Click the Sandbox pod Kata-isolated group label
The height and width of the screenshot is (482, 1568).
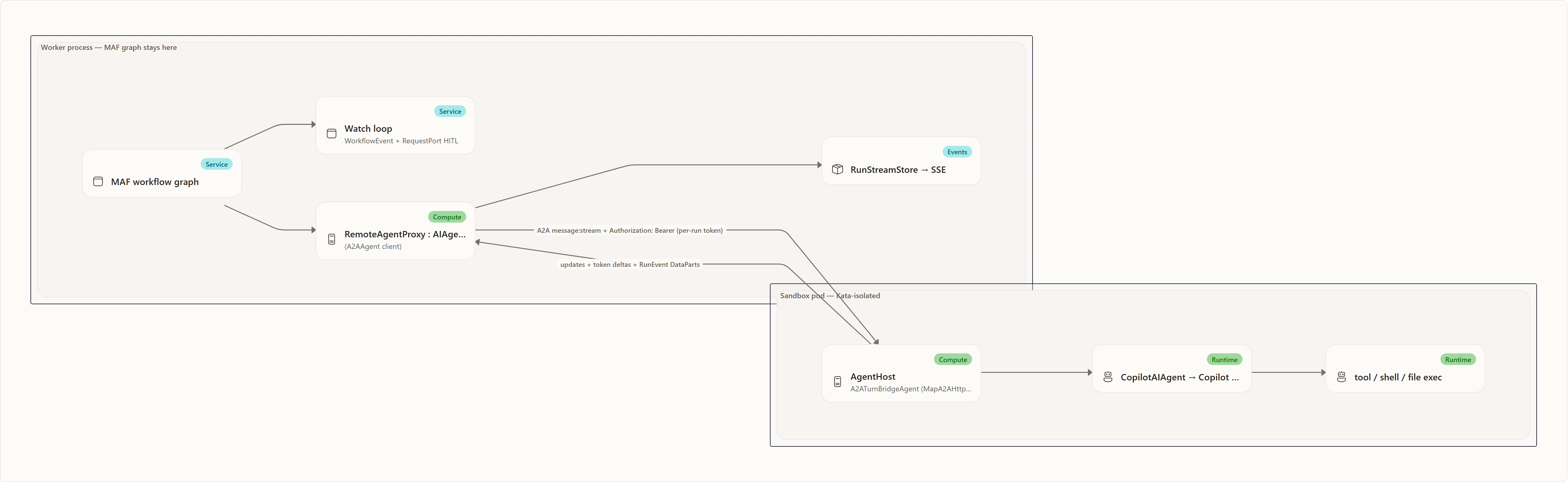click(830, 296)
